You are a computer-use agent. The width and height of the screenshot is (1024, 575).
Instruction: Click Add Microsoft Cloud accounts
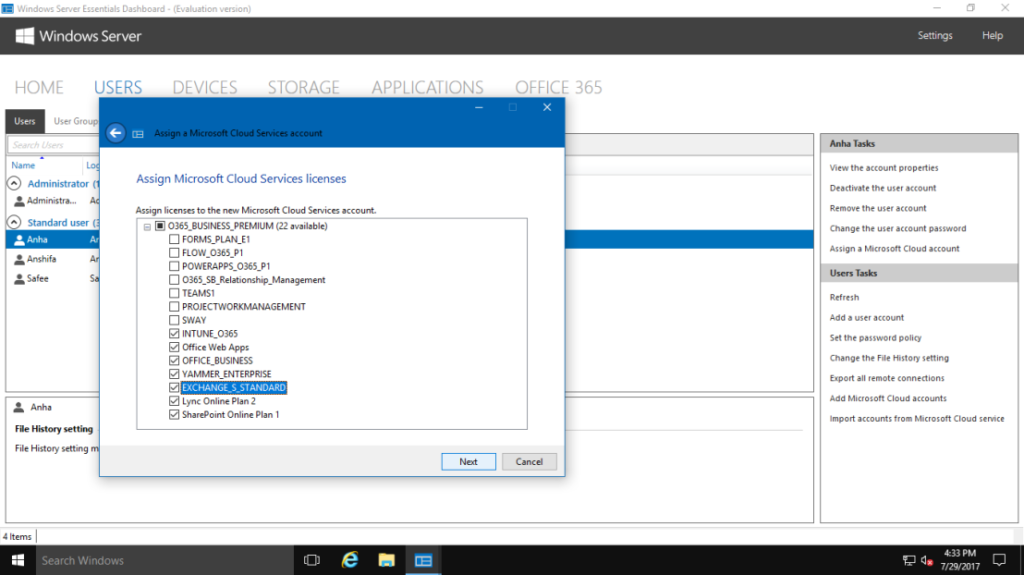(x=888, y=399)
